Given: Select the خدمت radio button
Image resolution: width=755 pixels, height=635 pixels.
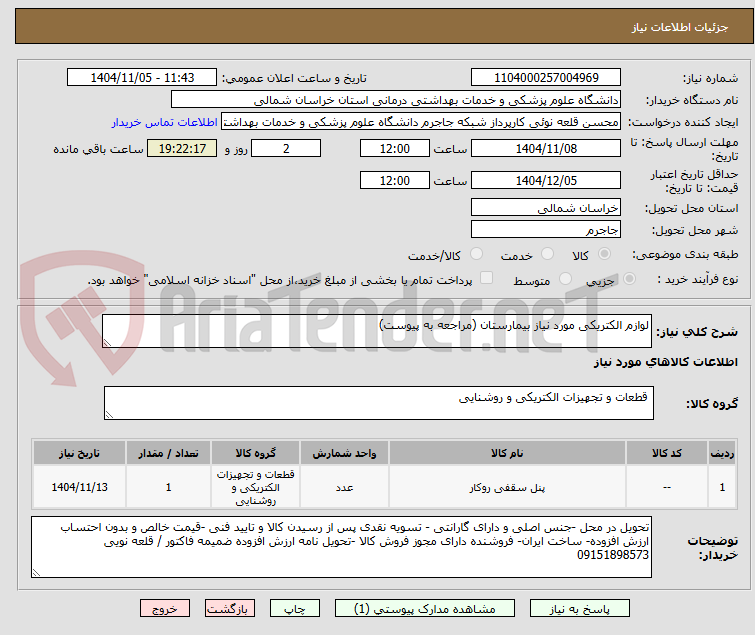Looking at the screenshot, I should point(547,254).
